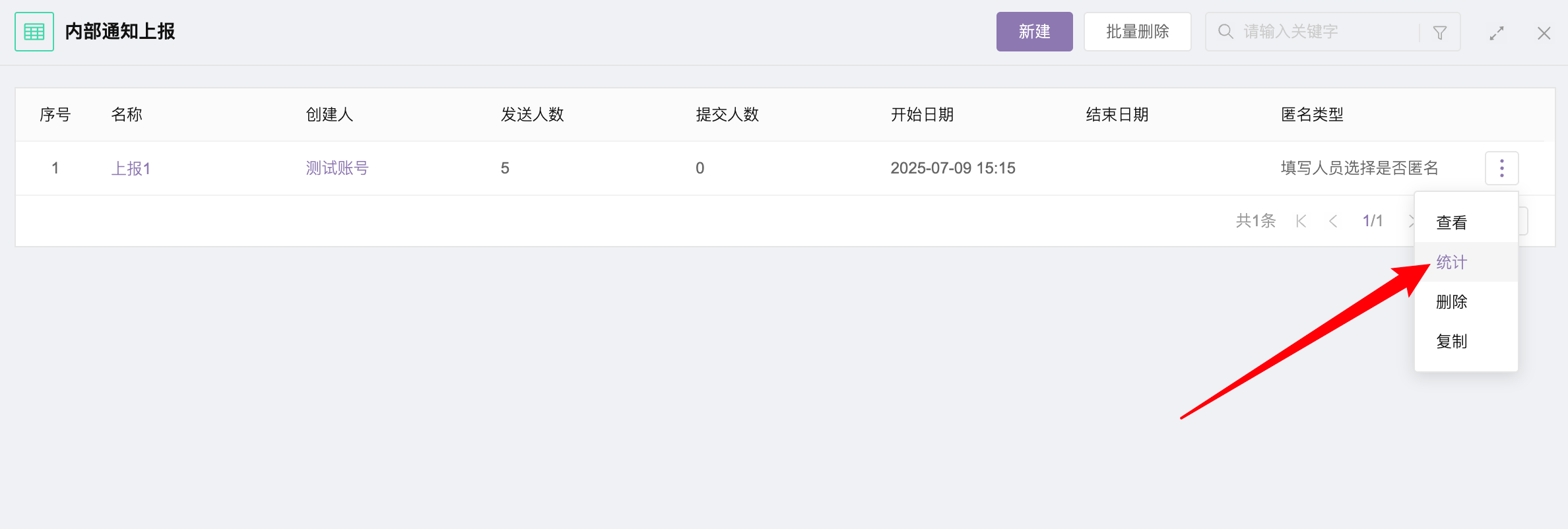1568x529 pixels.
Task: Close the 内部通知上报 panel
Action: pyautogui.click(x=1544, y=33)
